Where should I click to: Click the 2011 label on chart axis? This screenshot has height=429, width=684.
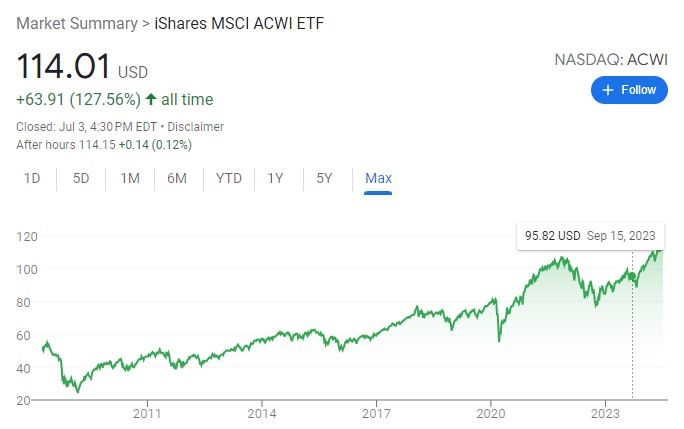click(x=147, y=412)
